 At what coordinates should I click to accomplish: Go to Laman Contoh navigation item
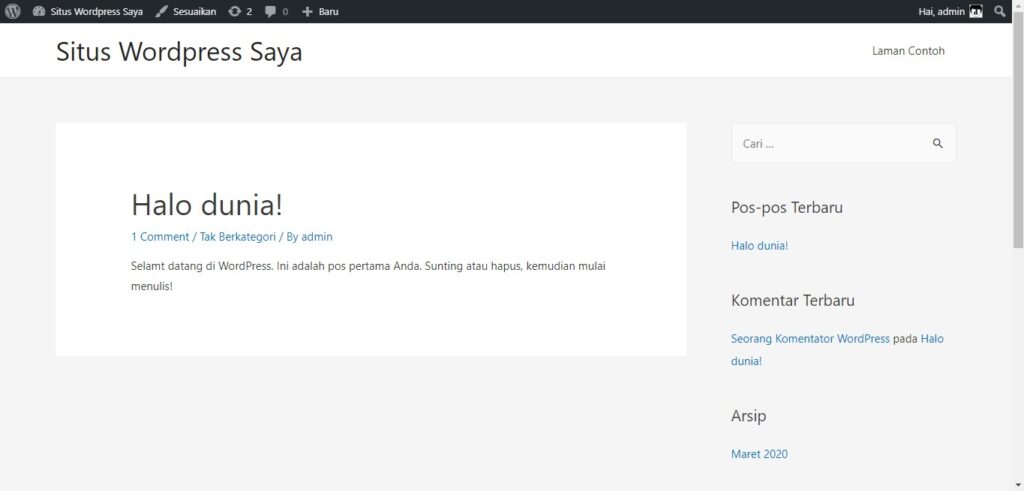(x=908, y=51)
